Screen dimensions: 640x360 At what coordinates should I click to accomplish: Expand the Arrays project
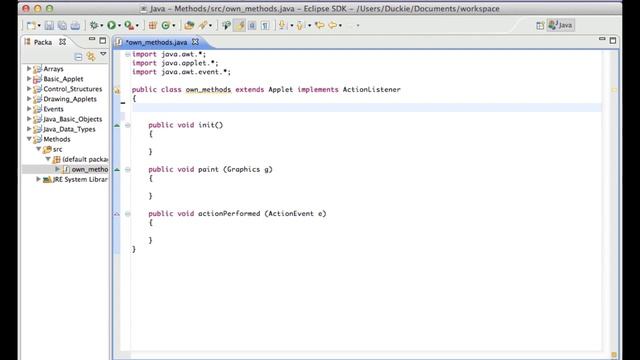point(29,69)
